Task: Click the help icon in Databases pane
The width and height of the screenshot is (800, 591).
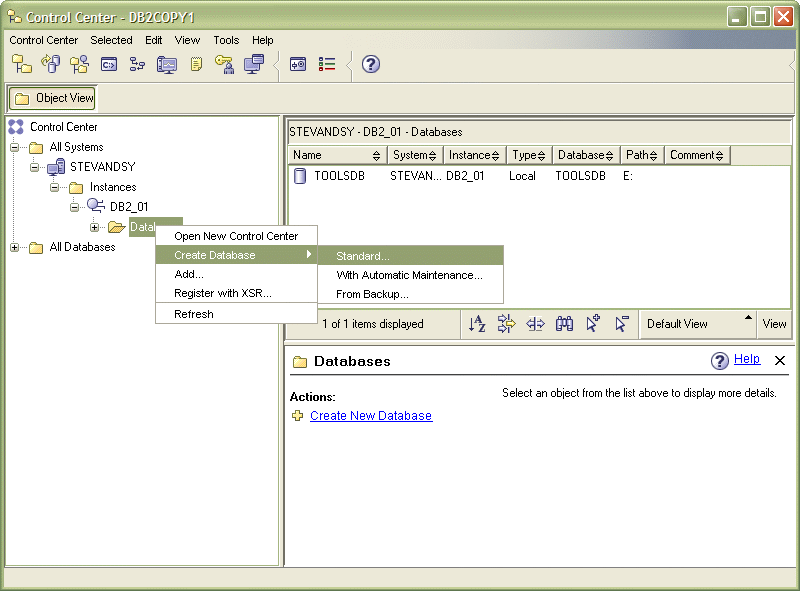Action: click(719, 361)
